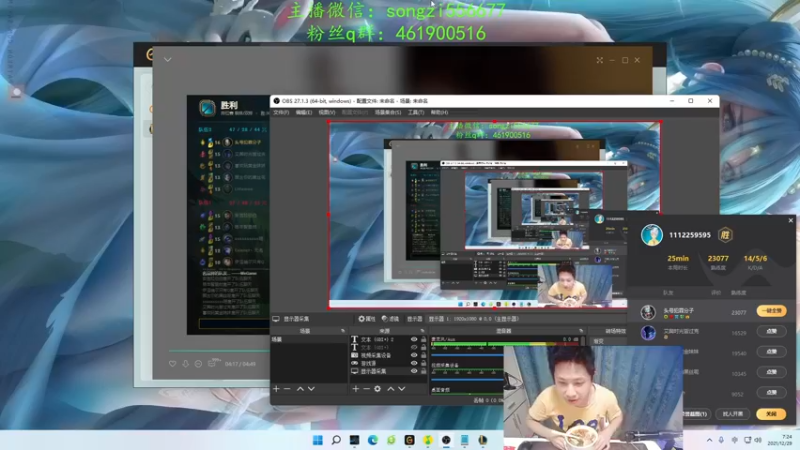Pop out the 来源 dock panel

pos(422,331)
